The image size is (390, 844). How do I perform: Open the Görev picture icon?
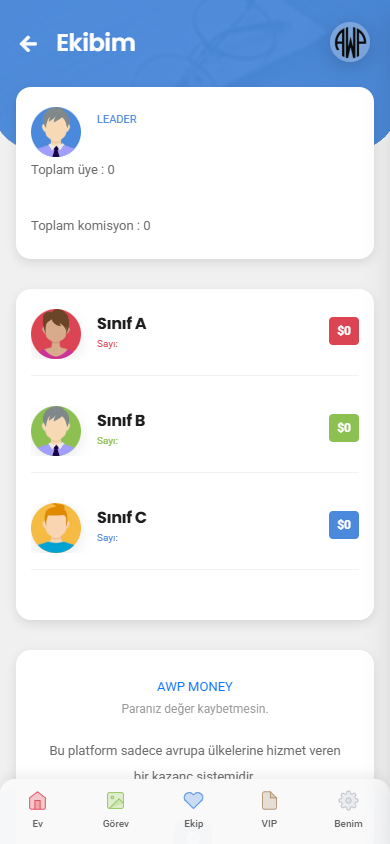pos(116,801)
